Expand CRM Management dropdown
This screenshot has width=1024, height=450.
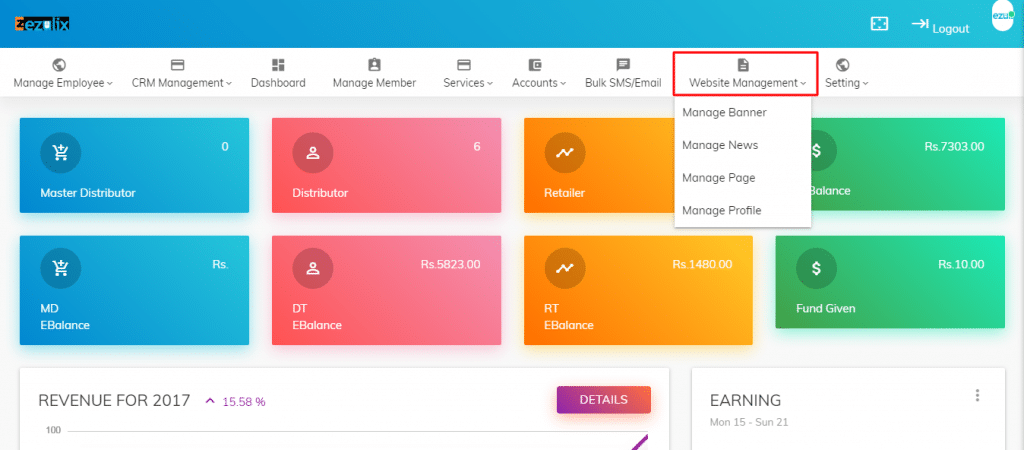pos(182,83)
